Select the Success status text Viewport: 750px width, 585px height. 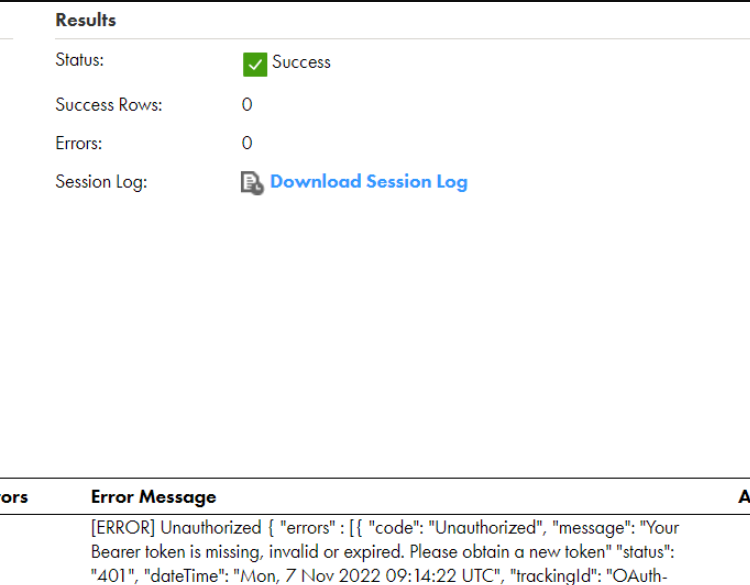[x=301, y=62]
